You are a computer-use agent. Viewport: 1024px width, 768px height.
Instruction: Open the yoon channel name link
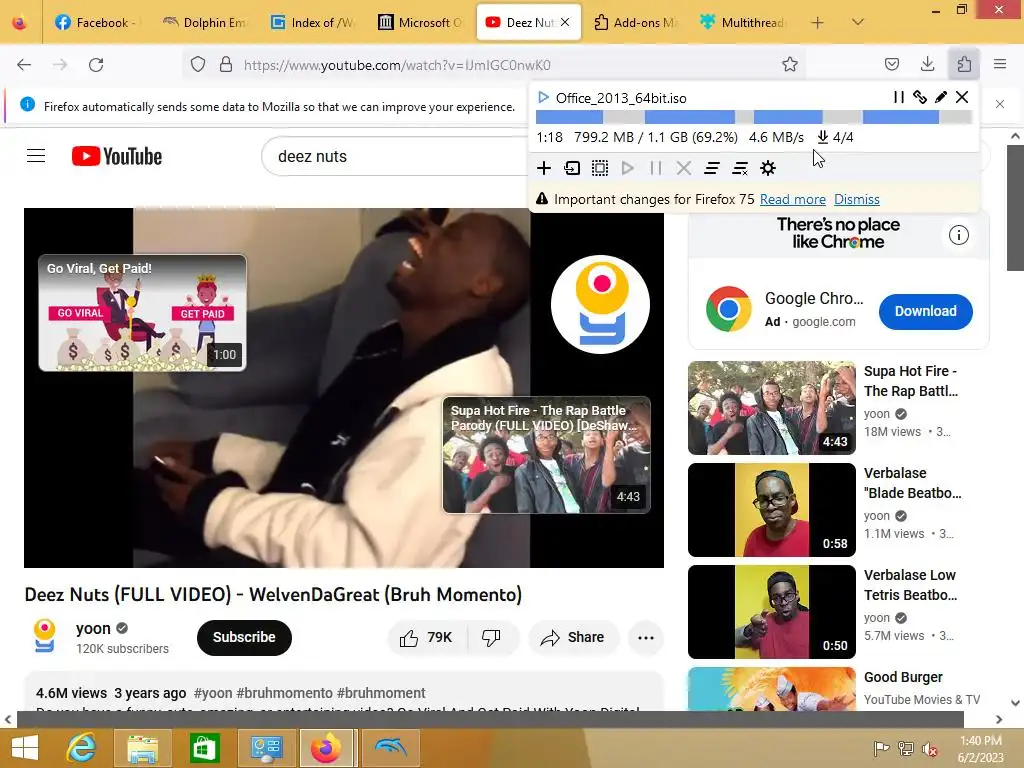(93, 628)
